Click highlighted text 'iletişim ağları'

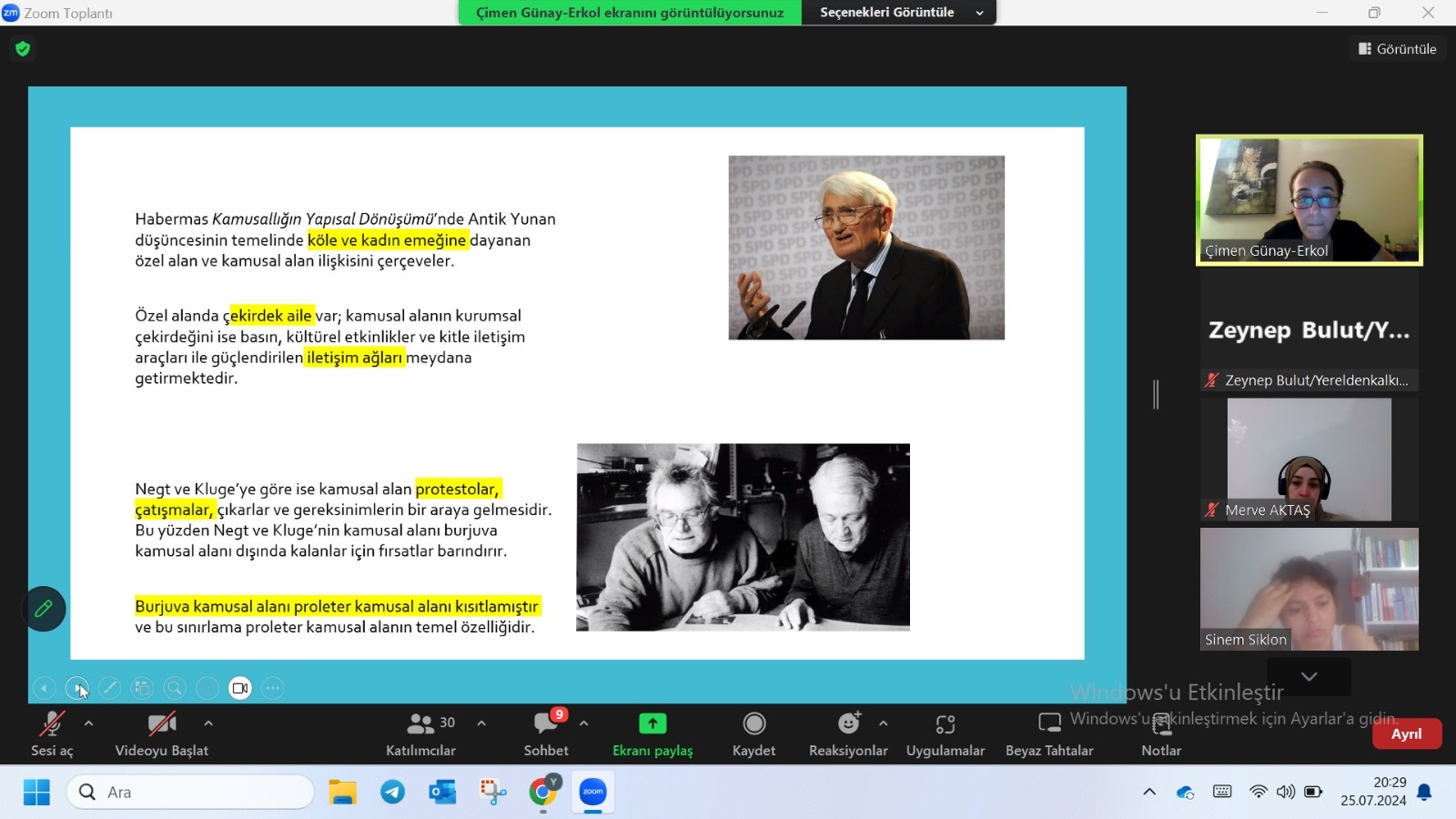pos(355,358)
